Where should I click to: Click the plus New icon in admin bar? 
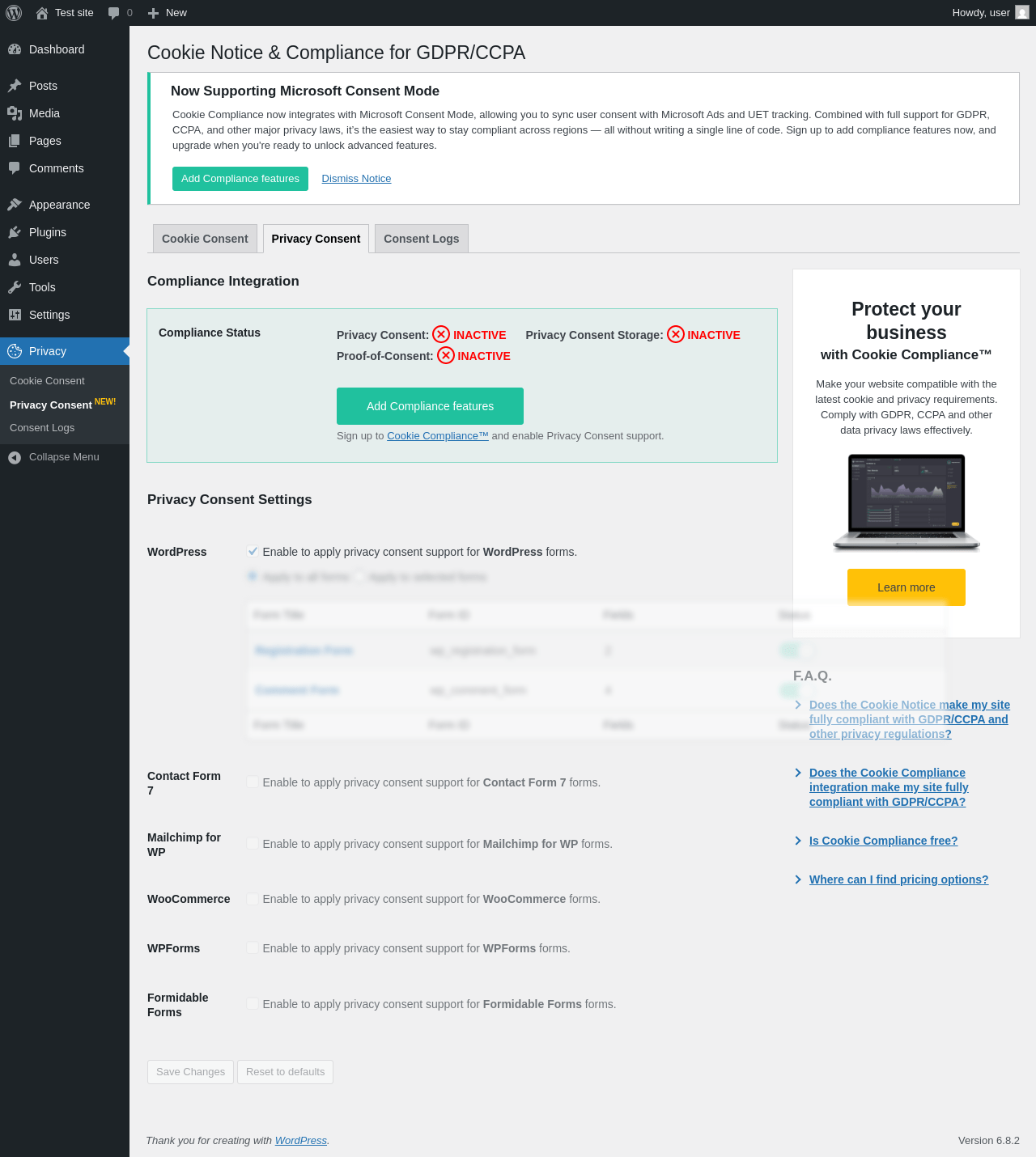pos(153,13)
